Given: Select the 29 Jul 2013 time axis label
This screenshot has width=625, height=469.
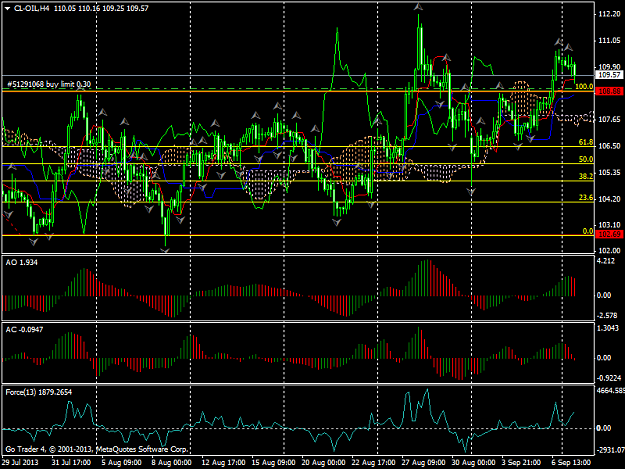Looking at the screenshot, I should click(20, 462).
